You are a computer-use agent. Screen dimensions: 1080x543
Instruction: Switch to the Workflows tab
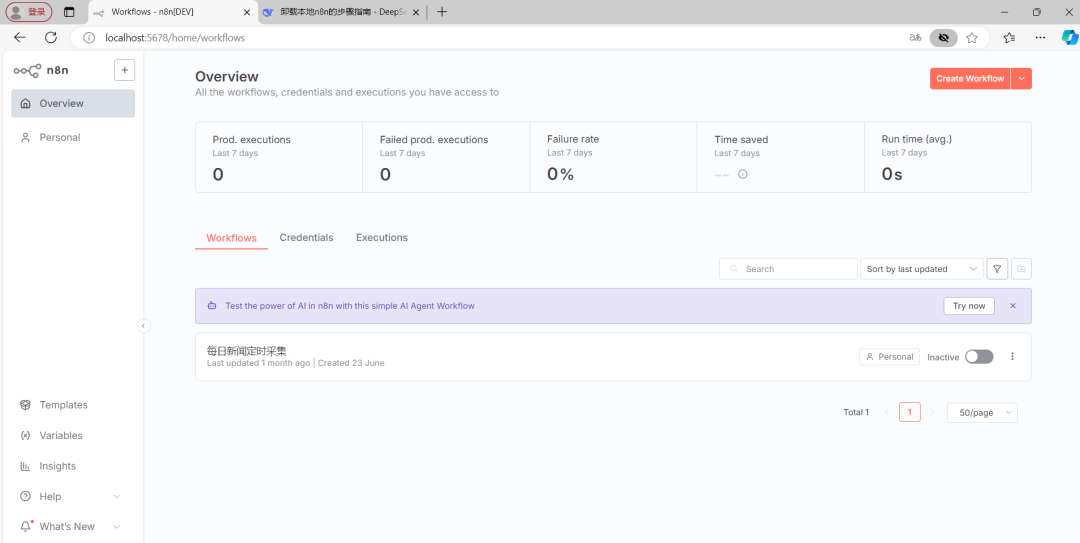231,238
